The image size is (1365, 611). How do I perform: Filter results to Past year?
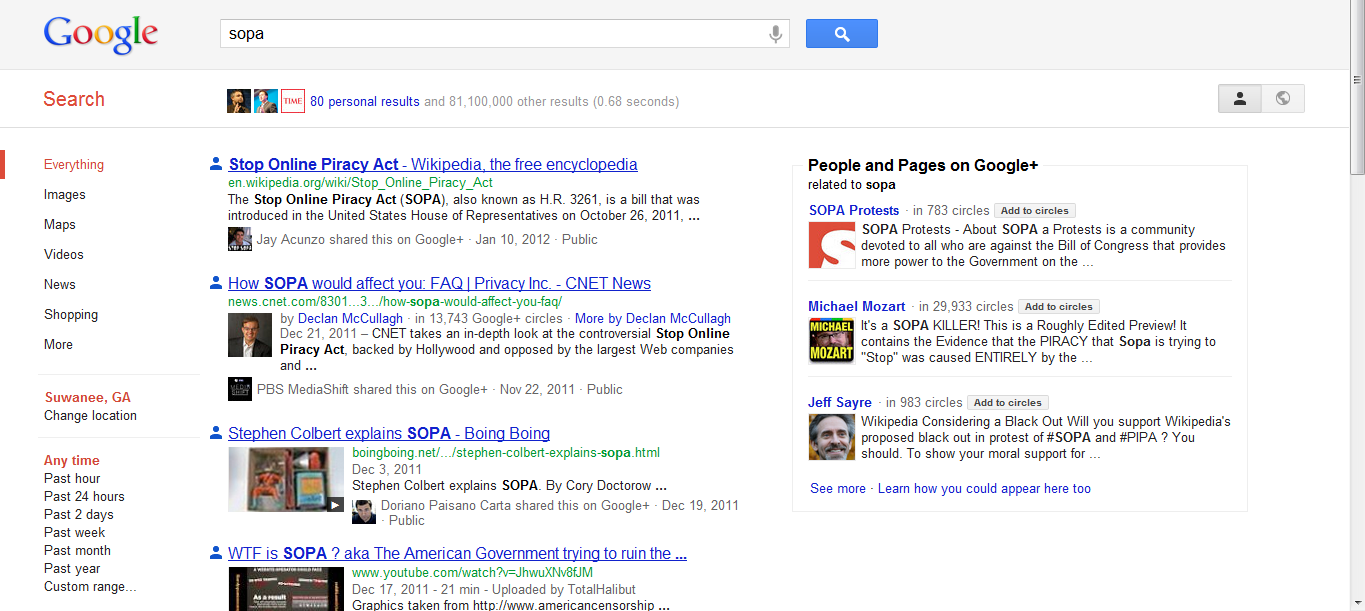(72, 569)
